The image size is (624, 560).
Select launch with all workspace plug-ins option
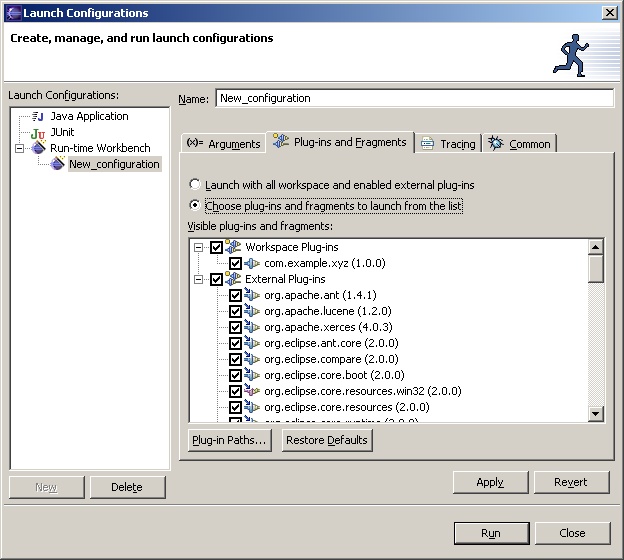195,185
